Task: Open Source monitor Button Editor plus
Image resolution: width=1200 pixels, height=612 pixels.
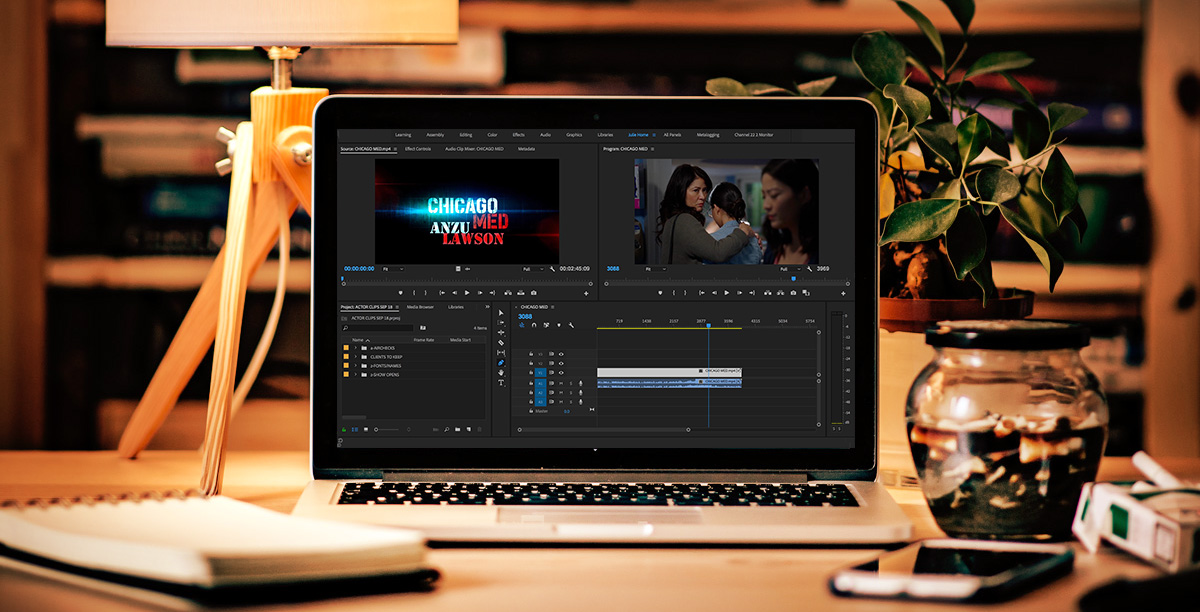Action: click(588, 293)
